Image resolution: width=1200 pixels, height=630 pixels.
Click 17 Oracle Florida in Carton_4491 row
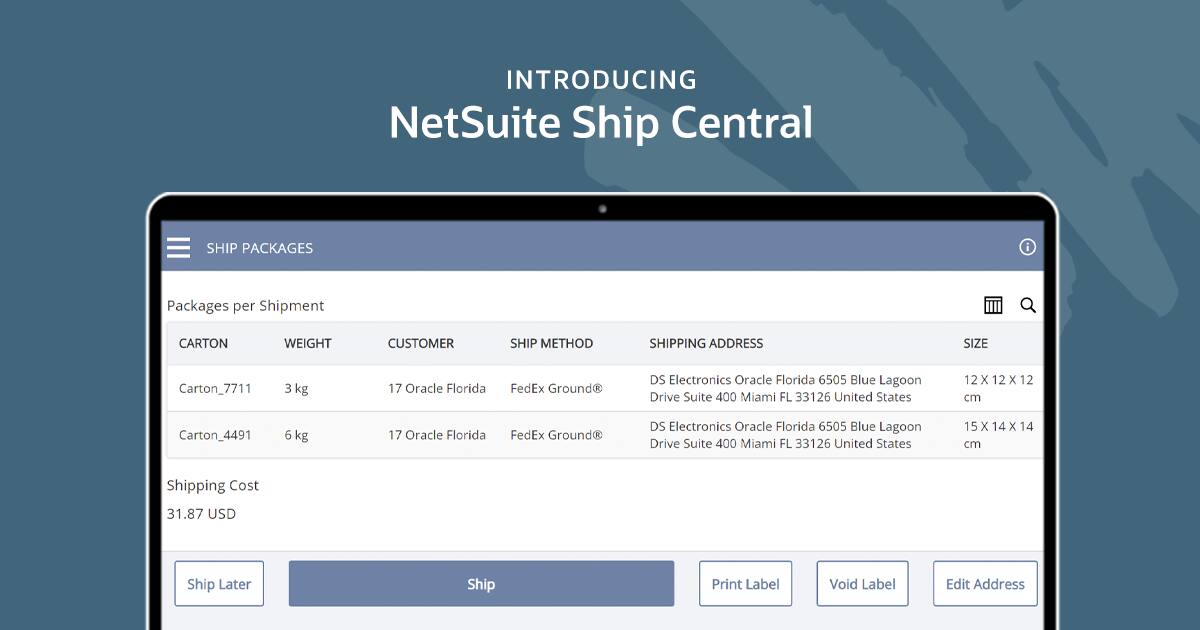(437, 435)
